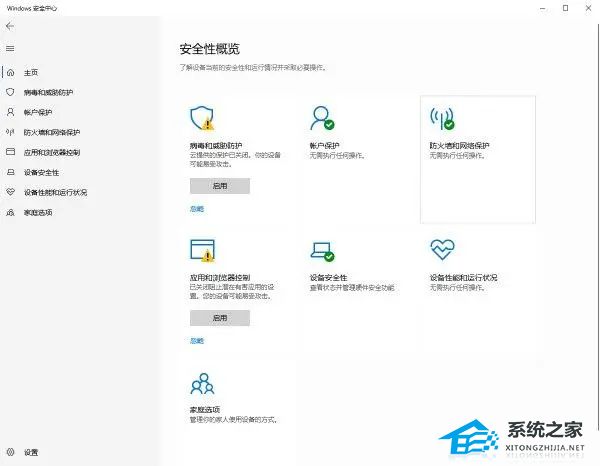Screen dimensions: 600x466
Task: Minimize the Windows Security window
Action: pos(543,8)
